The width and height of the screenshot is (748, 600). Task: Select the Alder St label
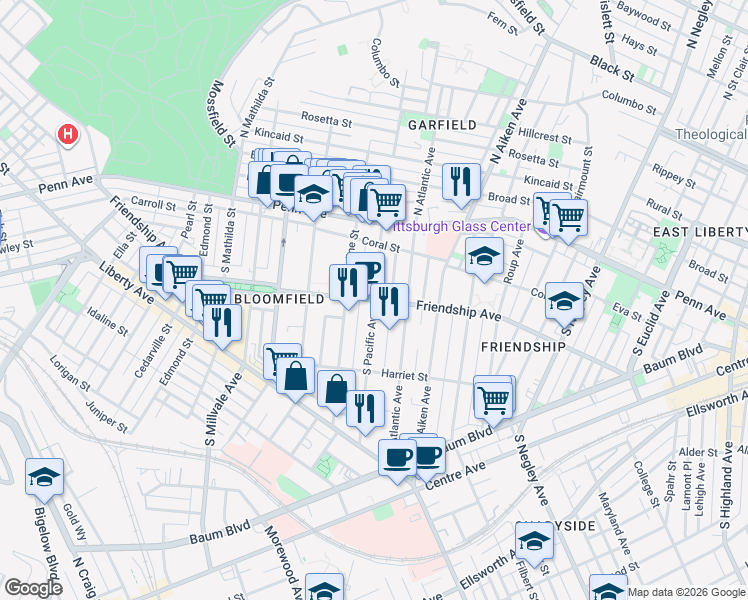[x=698, y=452]
